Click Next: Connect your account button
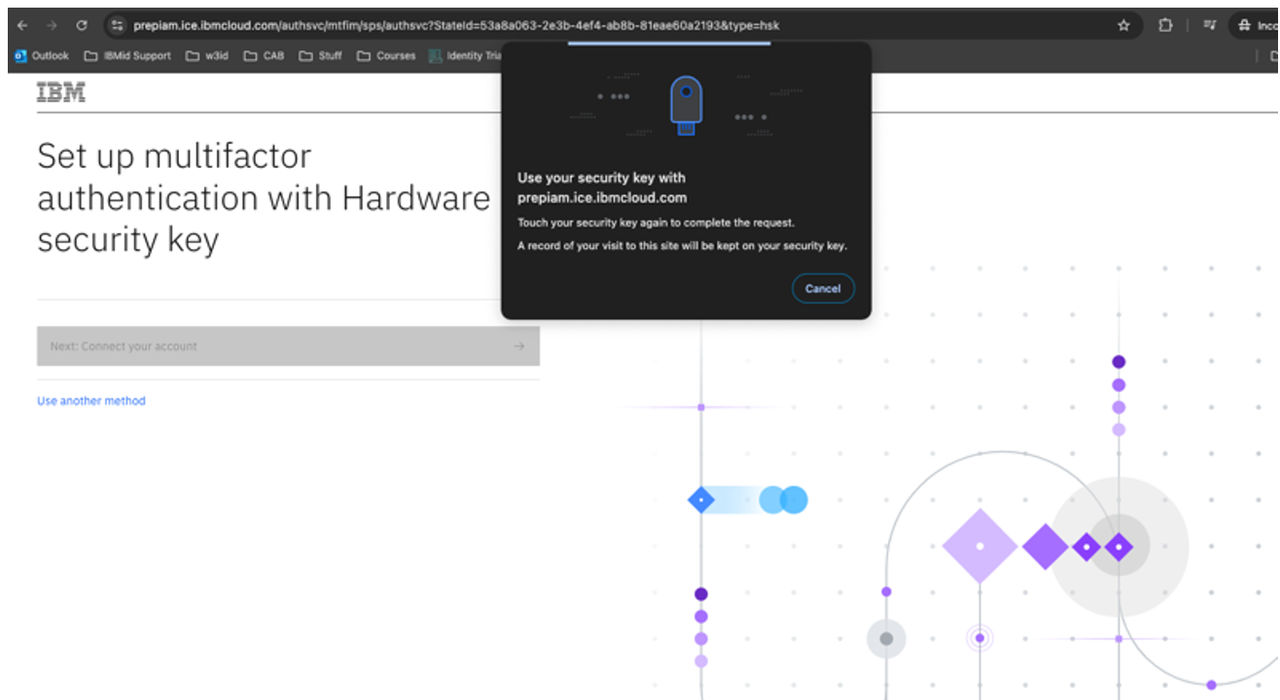This screenshot has height=700, width=1280. pyautogui.click(x=288, y=346)
